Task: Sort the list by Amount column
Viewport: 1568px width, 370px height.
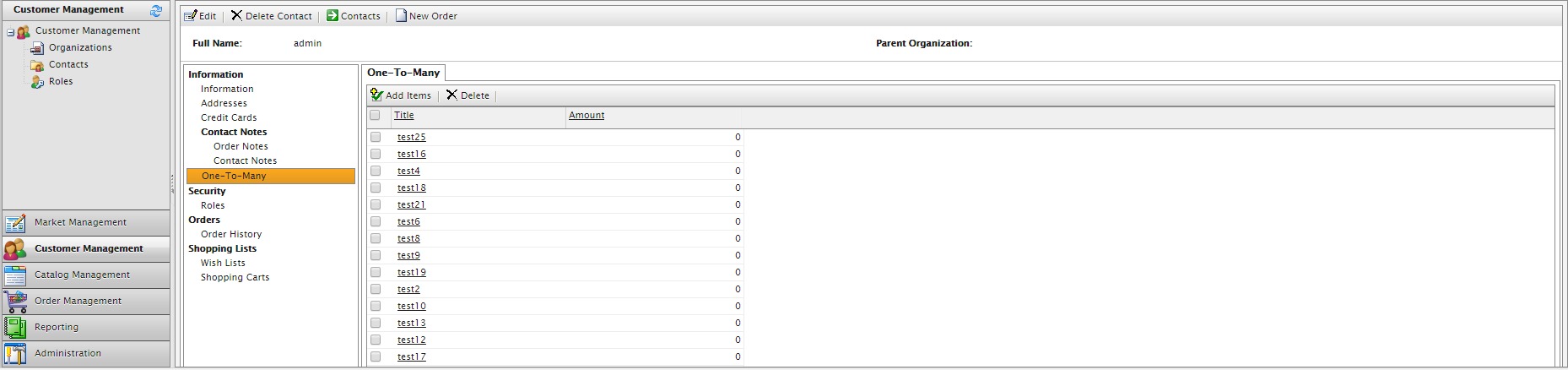Action: click(587, 116)
